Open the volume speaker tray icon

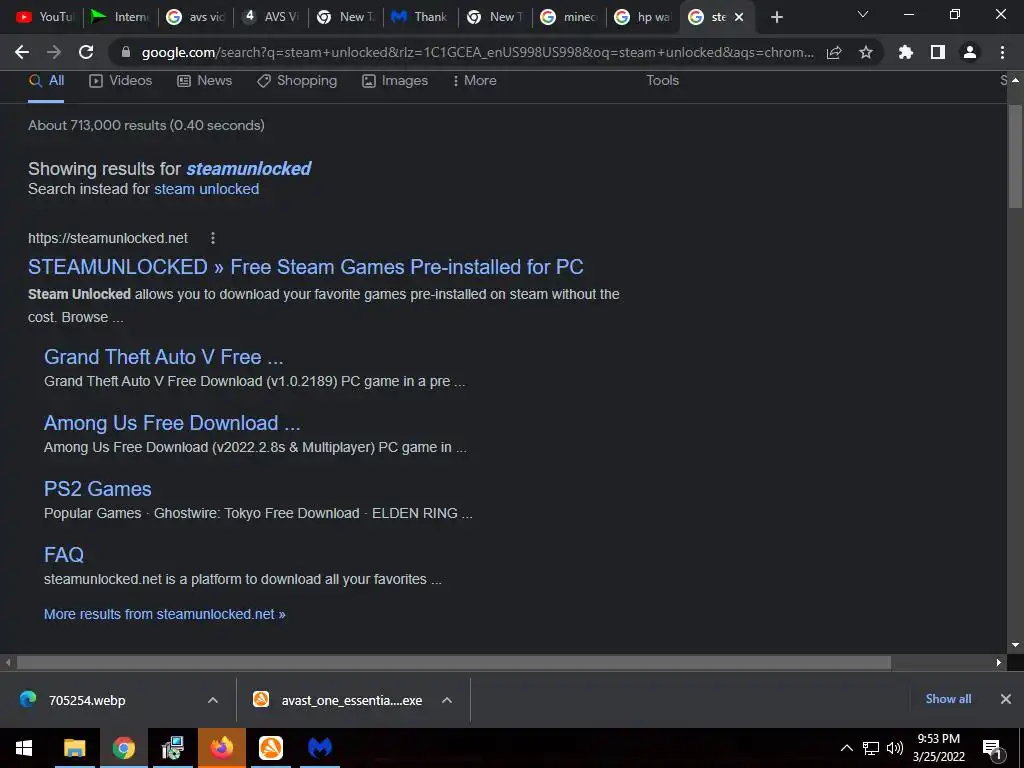coord(895,748)
